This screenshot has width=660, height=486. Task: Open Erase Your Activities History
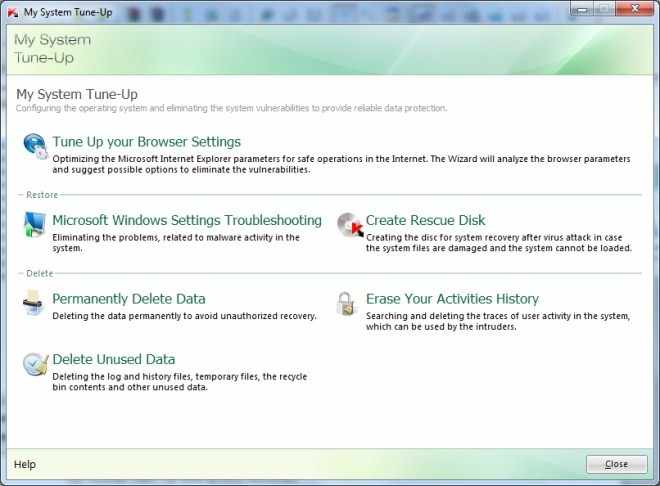[x=452, y=299]
